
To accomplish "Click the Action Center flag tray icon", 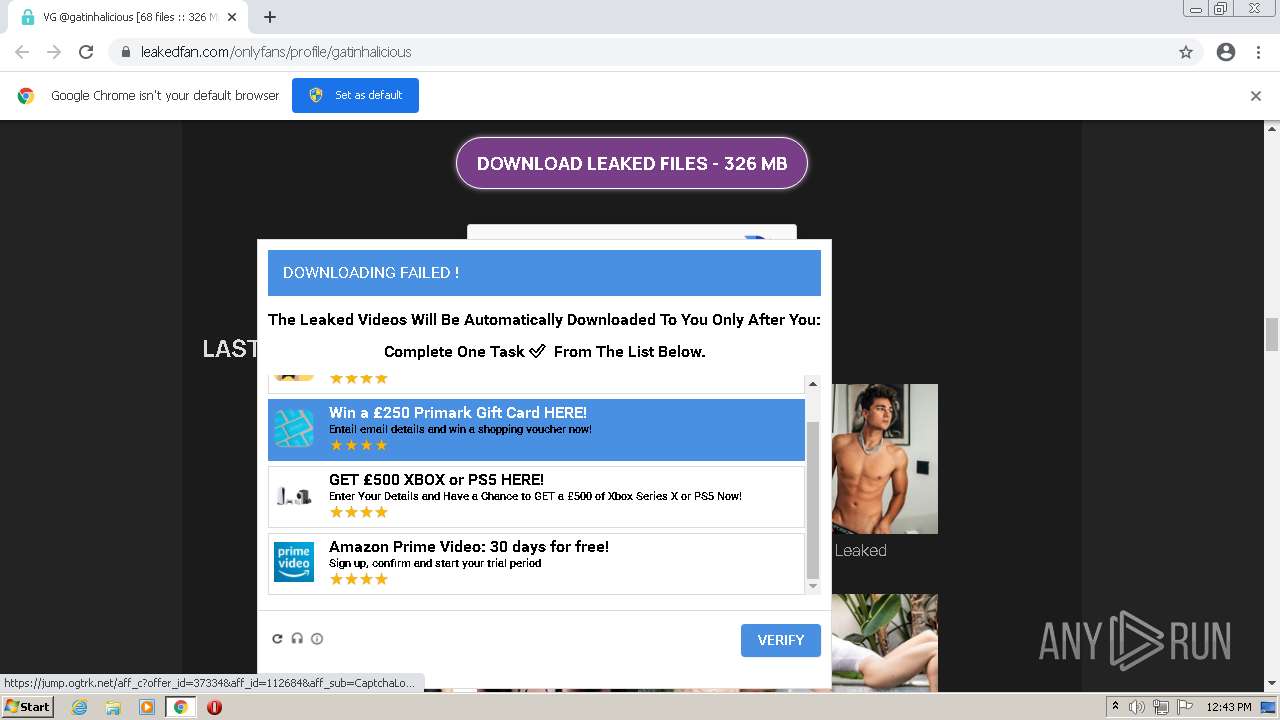I will (1183, 707).
